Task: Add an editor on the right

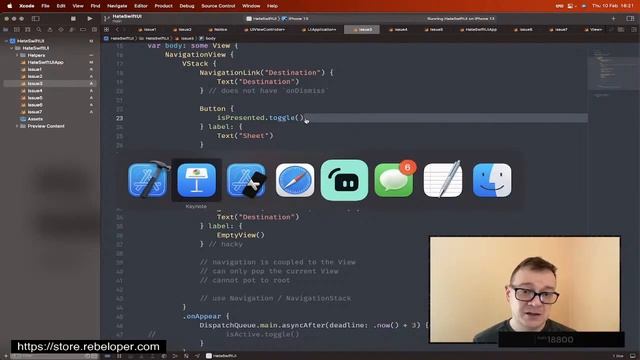Action: 633,29
